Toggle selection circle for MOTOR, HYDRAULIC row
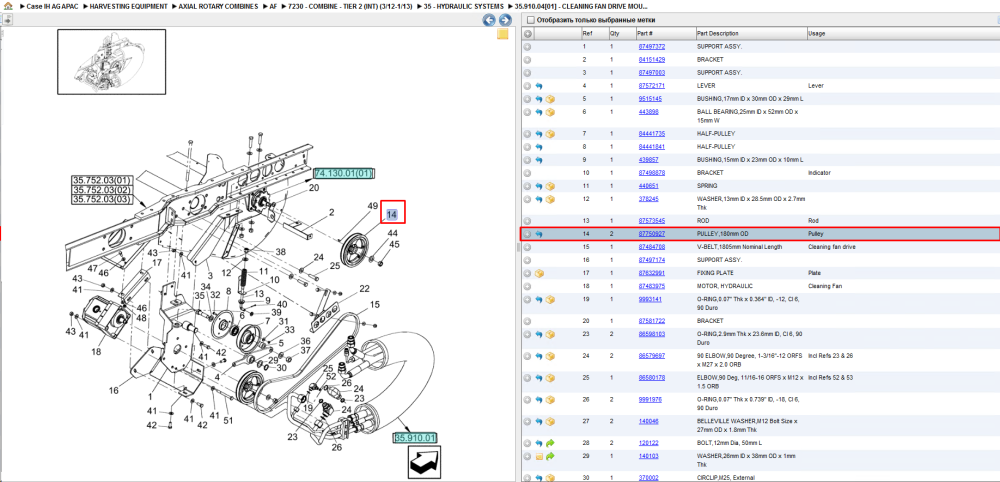The height and width of the screenshot is (482, 1000). click(x=527, y=286)
